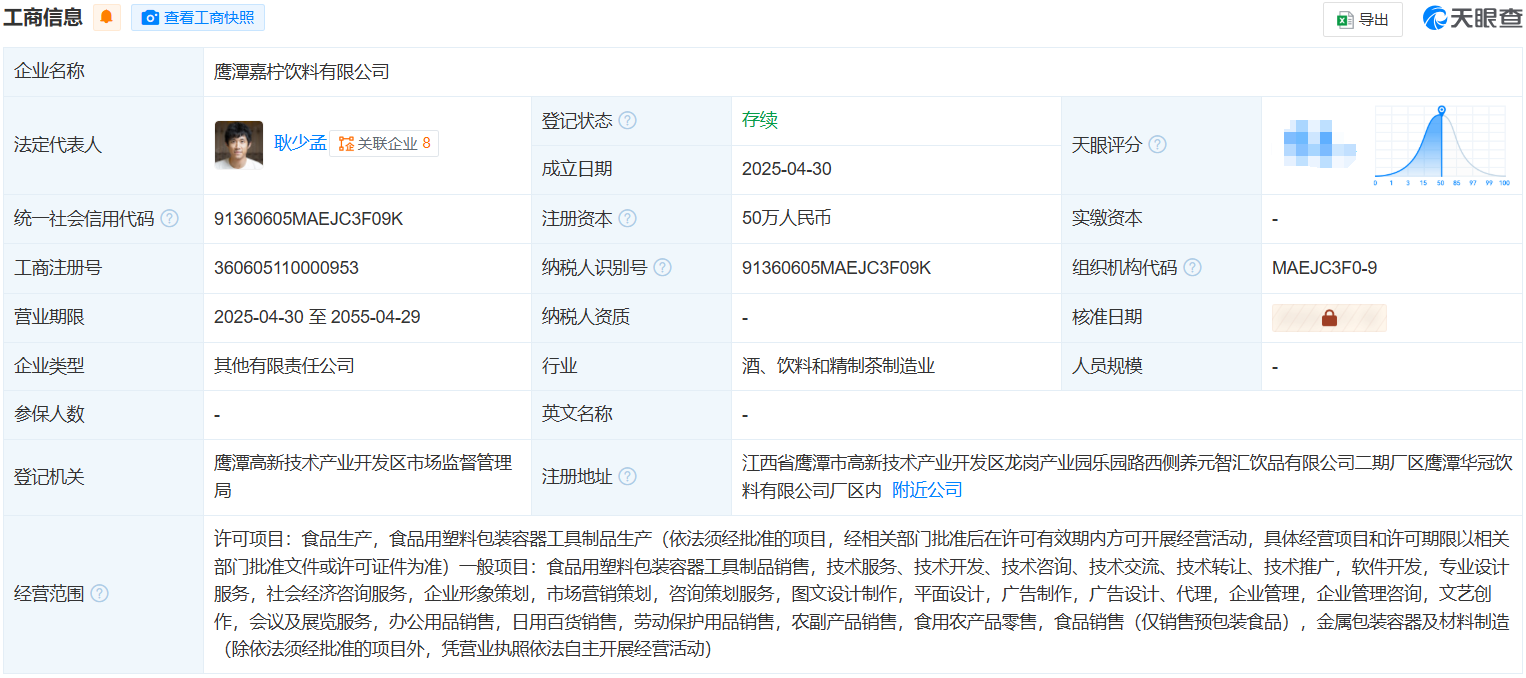Click help icon beside 经营范围

[99, 594]
